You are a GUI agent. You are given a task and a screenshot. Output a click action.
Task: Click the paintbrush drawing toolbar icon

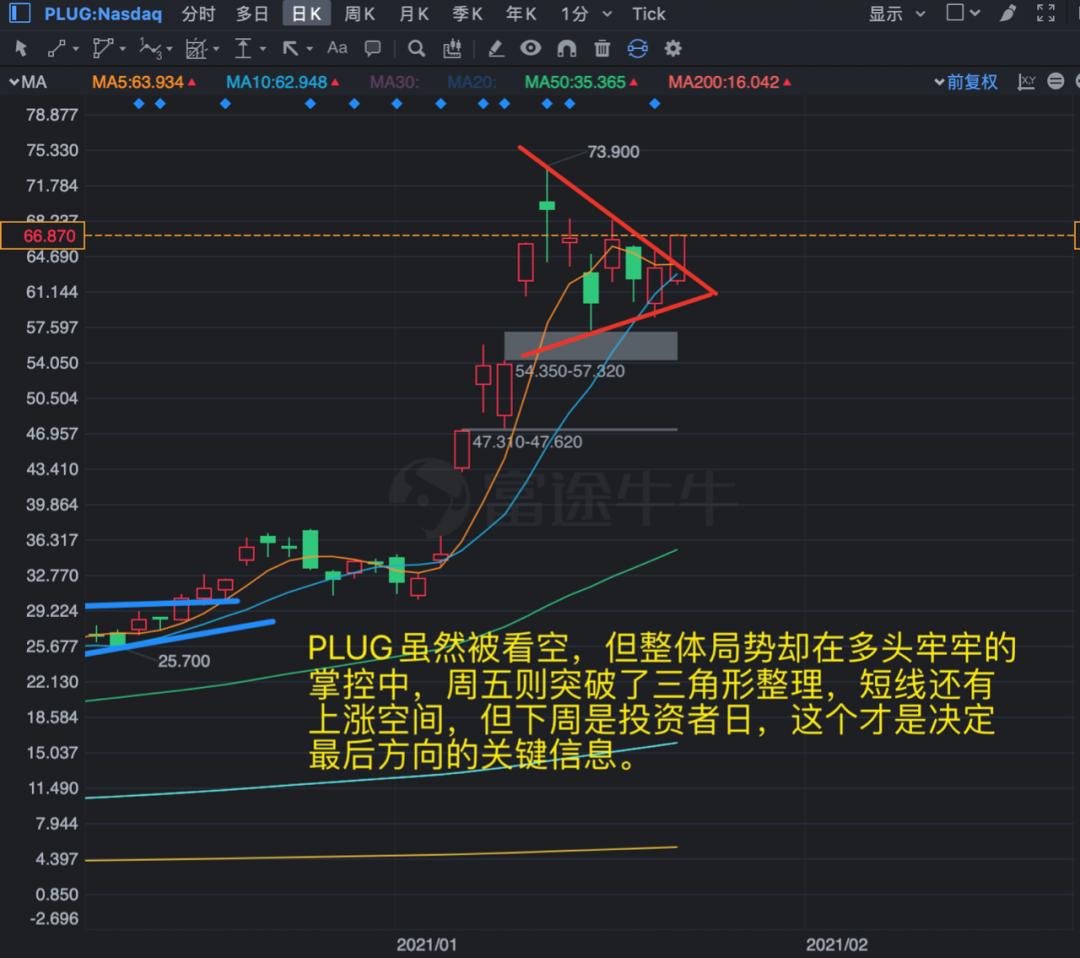(1008, 13)
